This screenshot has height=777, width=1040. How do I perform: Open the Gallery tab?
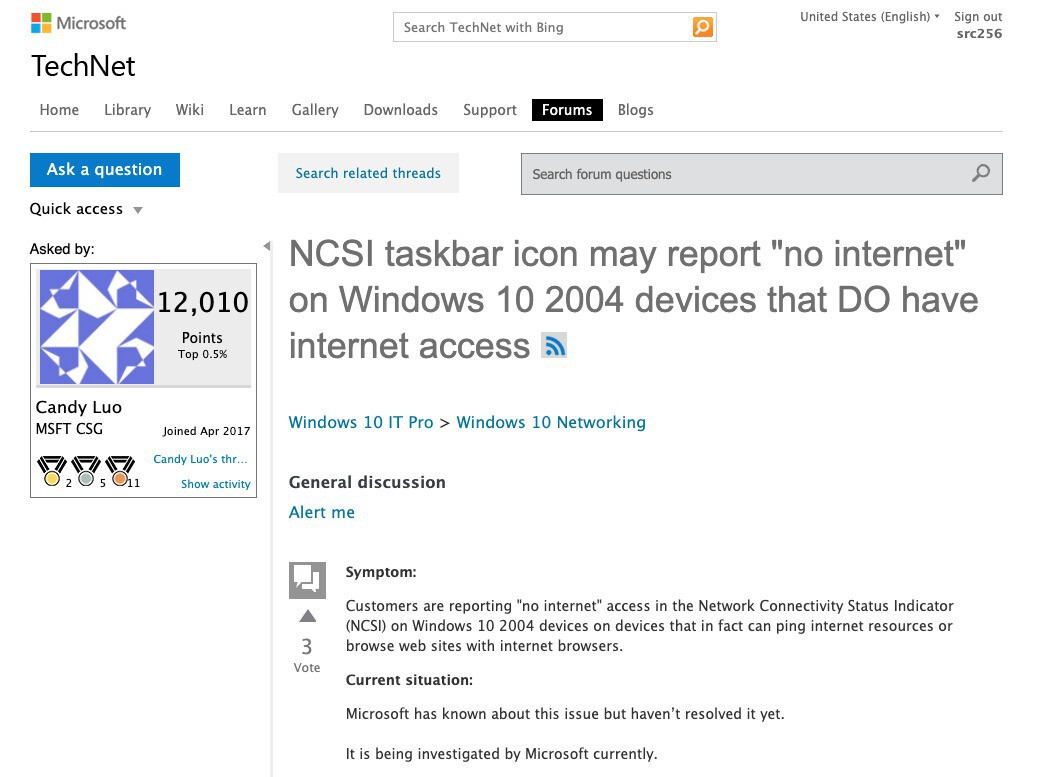click(315, 110)
